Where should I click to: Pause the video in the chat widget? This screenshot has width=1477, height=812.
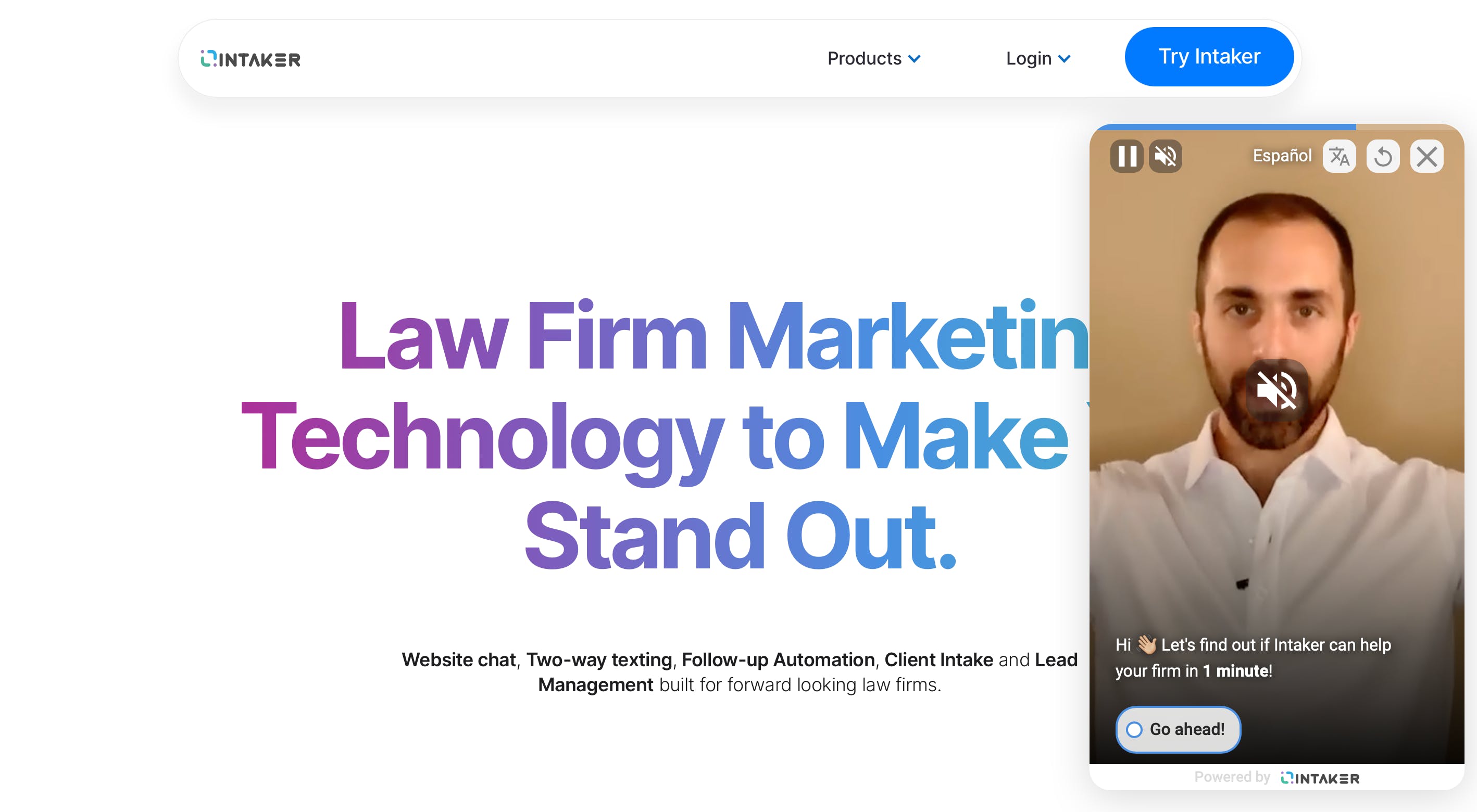(x=1126, y=156)
